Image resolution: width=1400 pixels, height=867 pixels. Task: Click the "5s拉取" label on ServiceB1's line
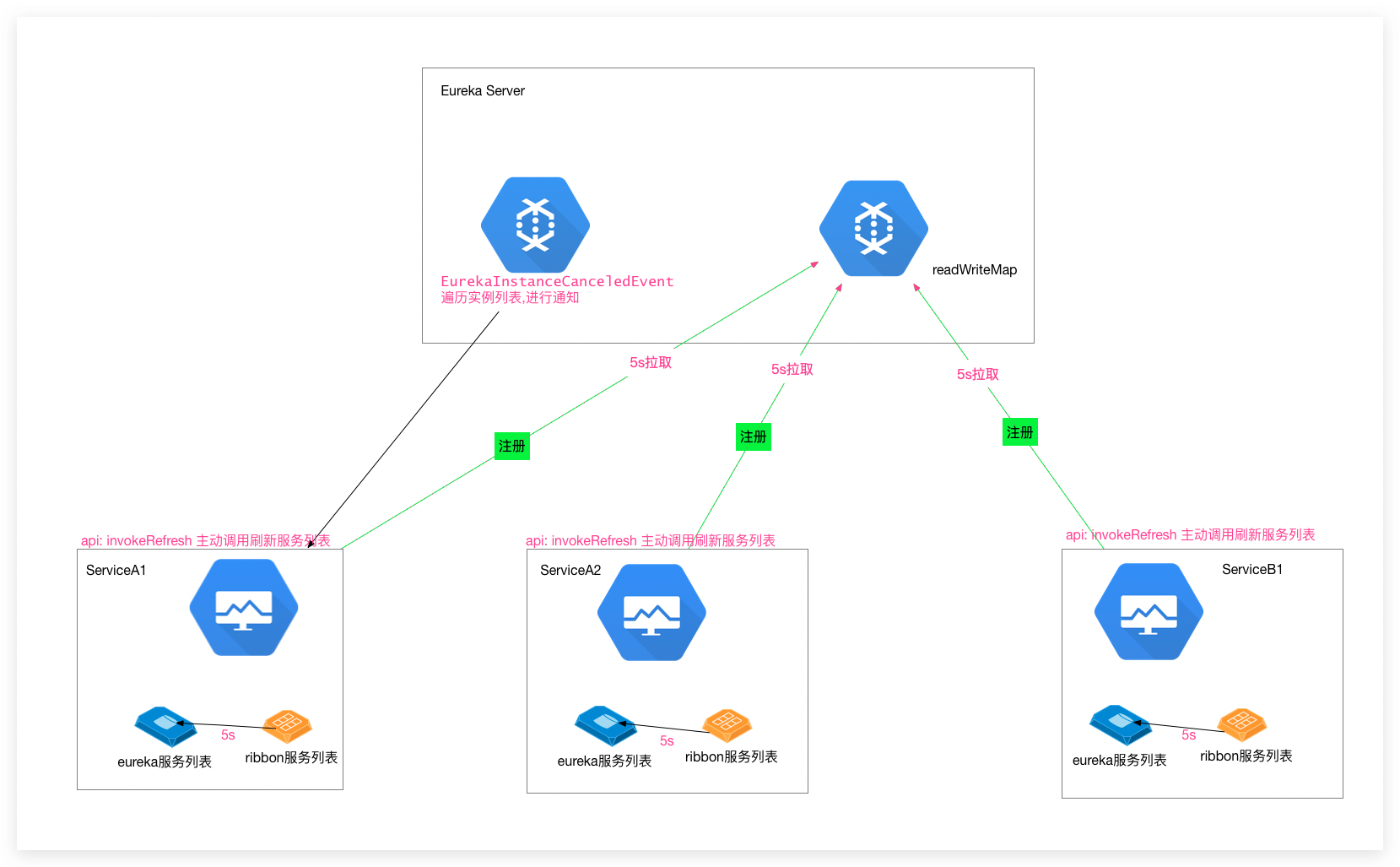point(978,374)
